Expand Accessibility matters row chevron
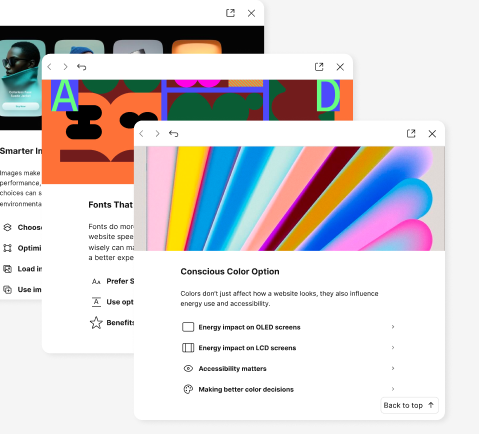Image resolution: width=479 pixels, height=434 pixels. pyautogui.click(x=393, y=368)
